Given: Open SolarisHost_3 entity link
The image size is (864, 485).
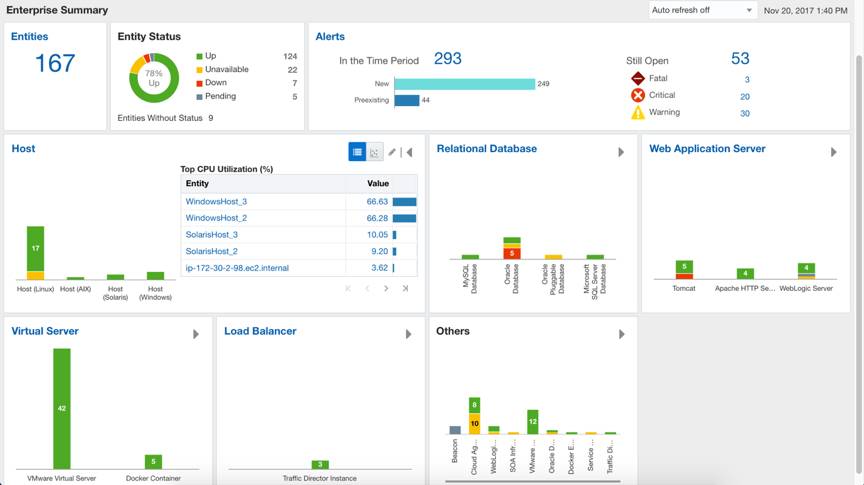Looking at the screenshot, I should coord(212,234).
